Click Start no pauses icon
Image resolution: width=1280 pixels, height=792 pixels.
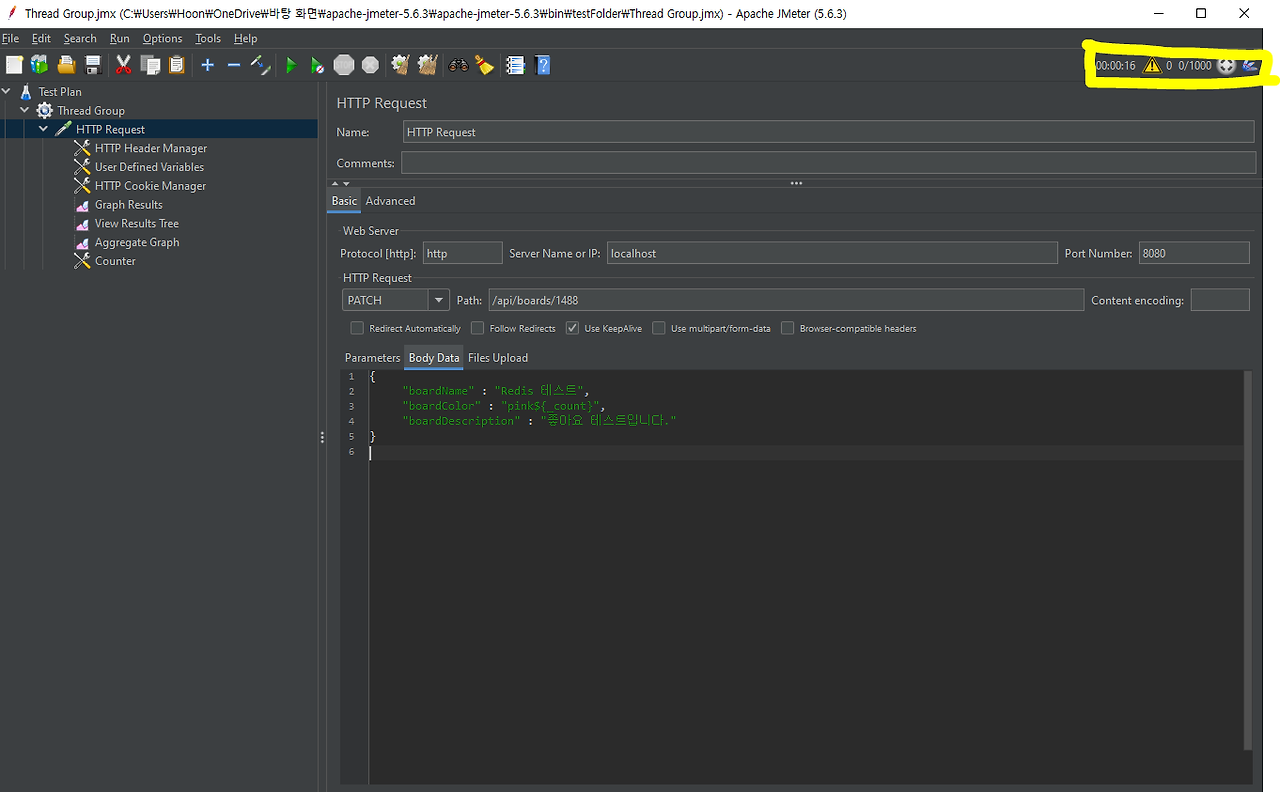pyautogui.click(x=317, y=65)
